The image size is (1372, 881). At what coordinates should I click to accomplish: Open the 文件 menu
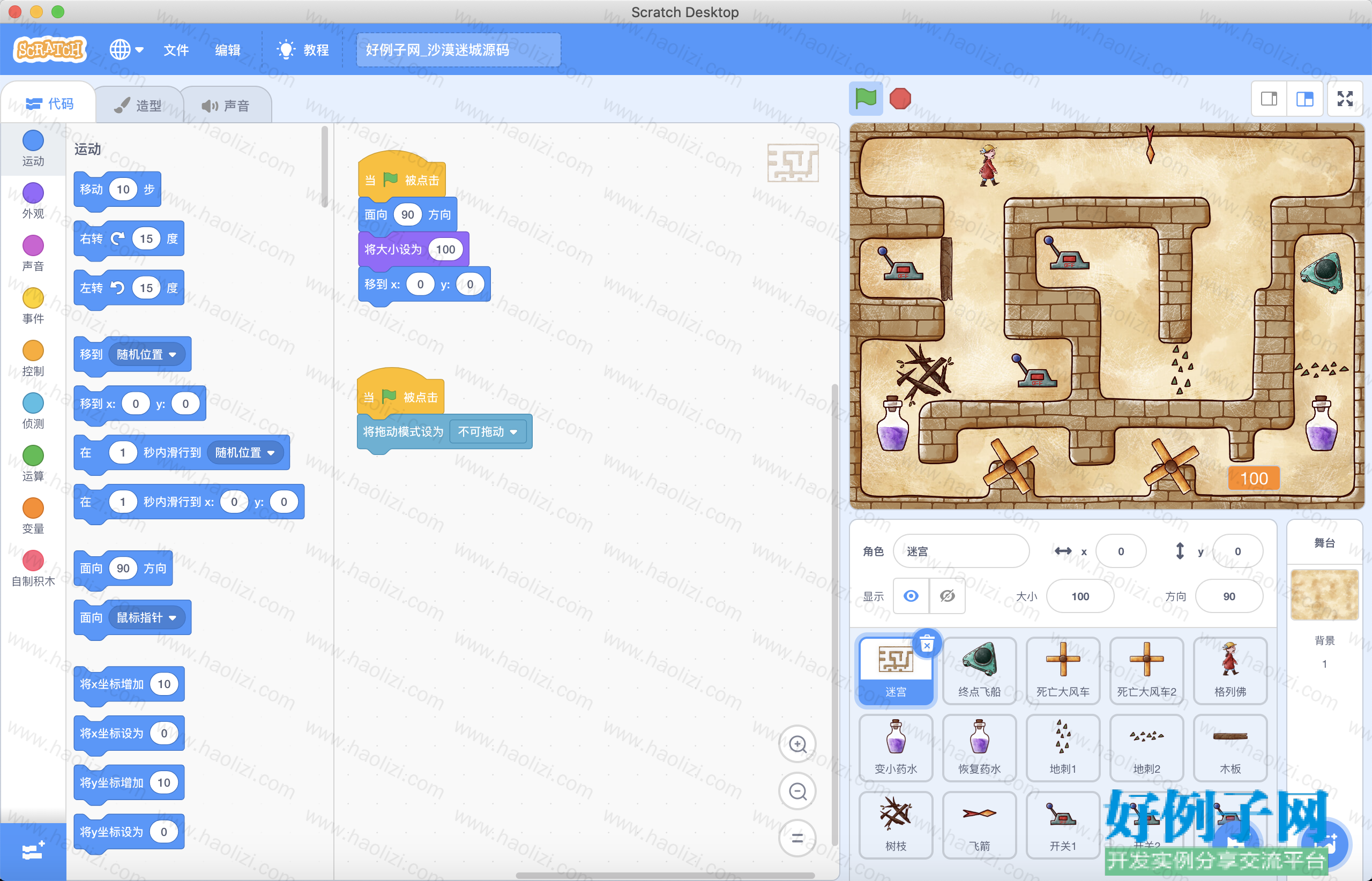[x=176, y=50]
